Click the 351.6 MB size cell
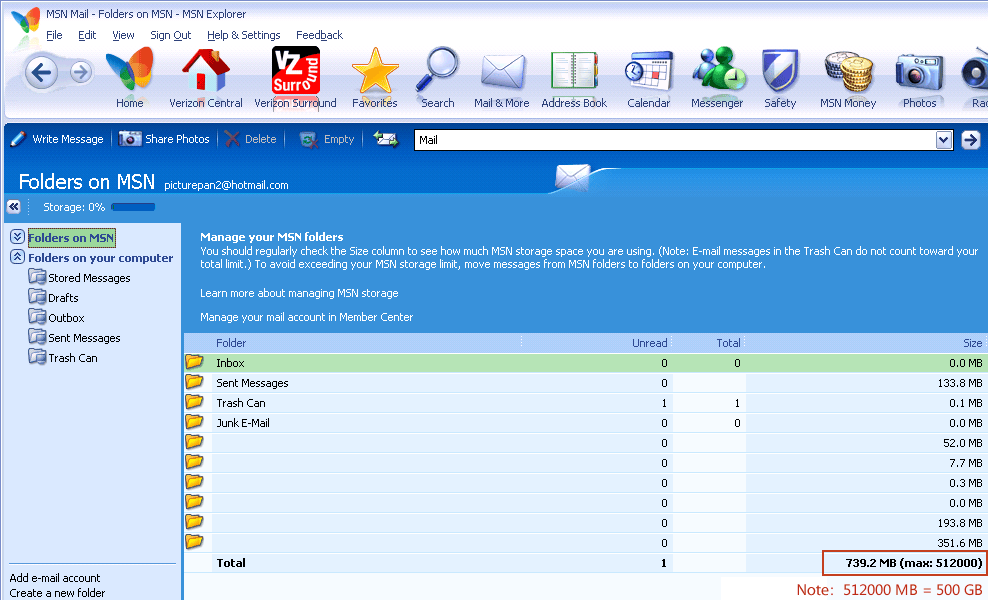Image resolution: width=988 pixels, height=600 pixels. tap(960, 543)
